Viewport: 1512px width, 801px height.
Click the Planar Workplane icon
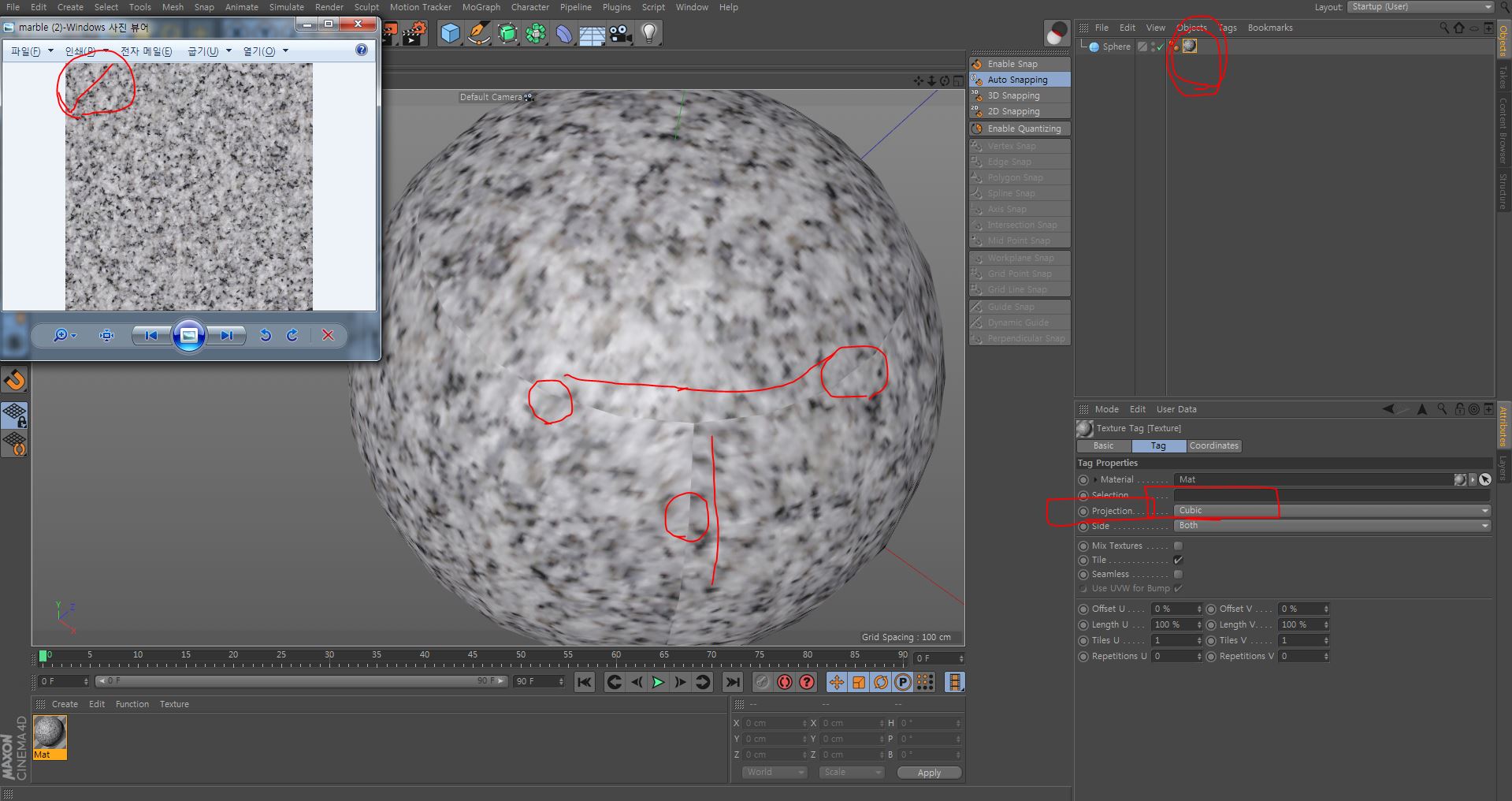pyautogui.click(x=15, y=443)
